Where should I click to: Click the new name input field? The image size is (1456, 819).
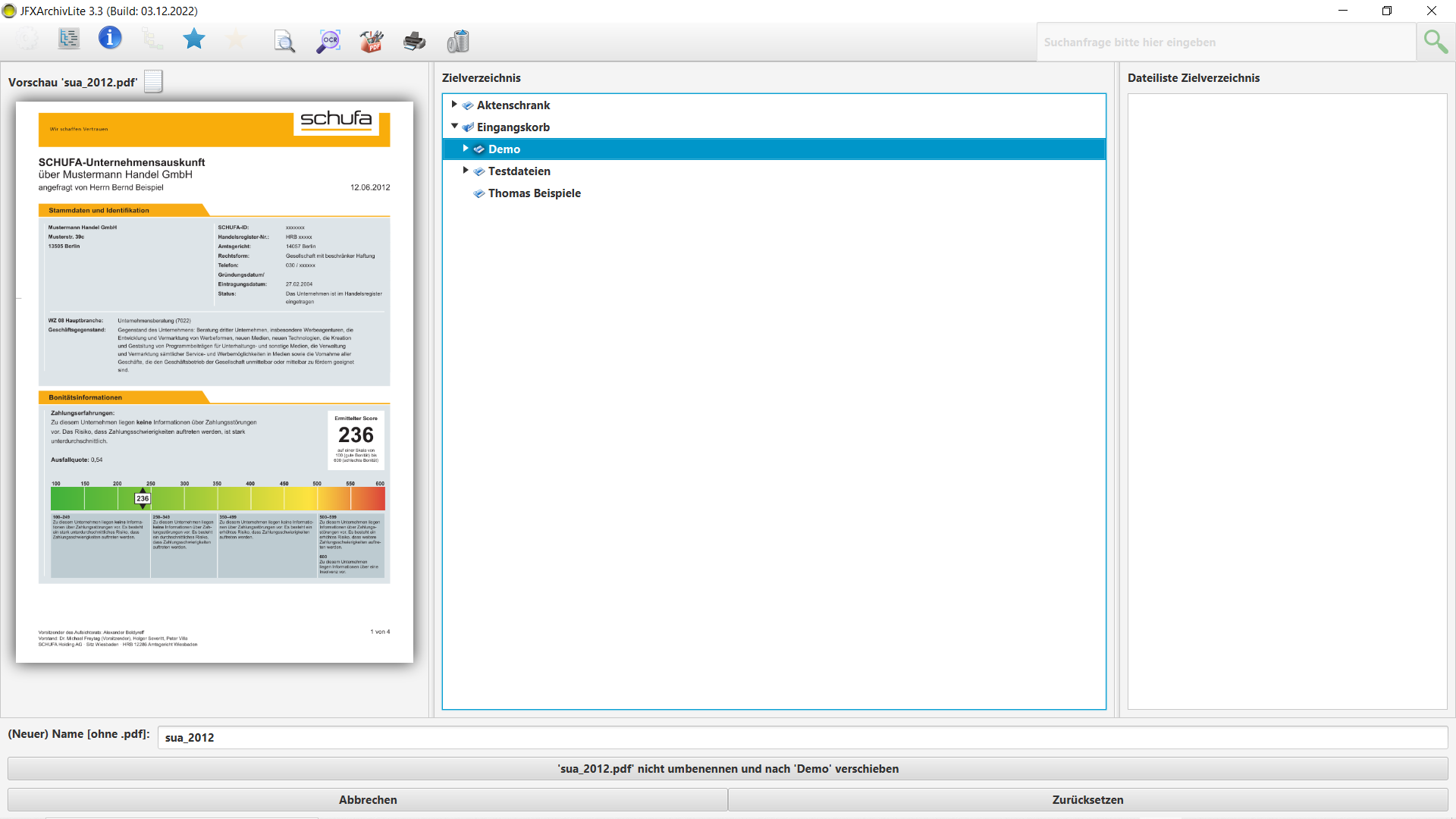[802, 737]
